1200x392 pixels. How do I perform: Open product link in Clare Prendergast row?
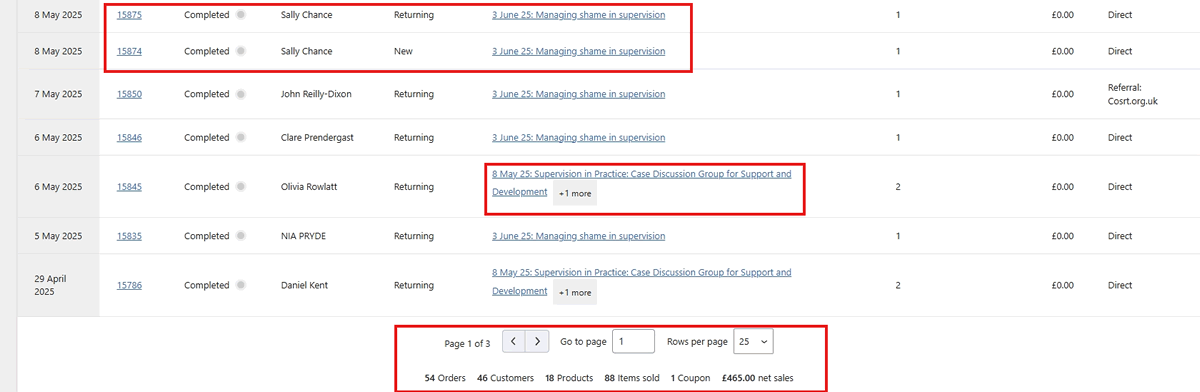click(x=578, y=137)
